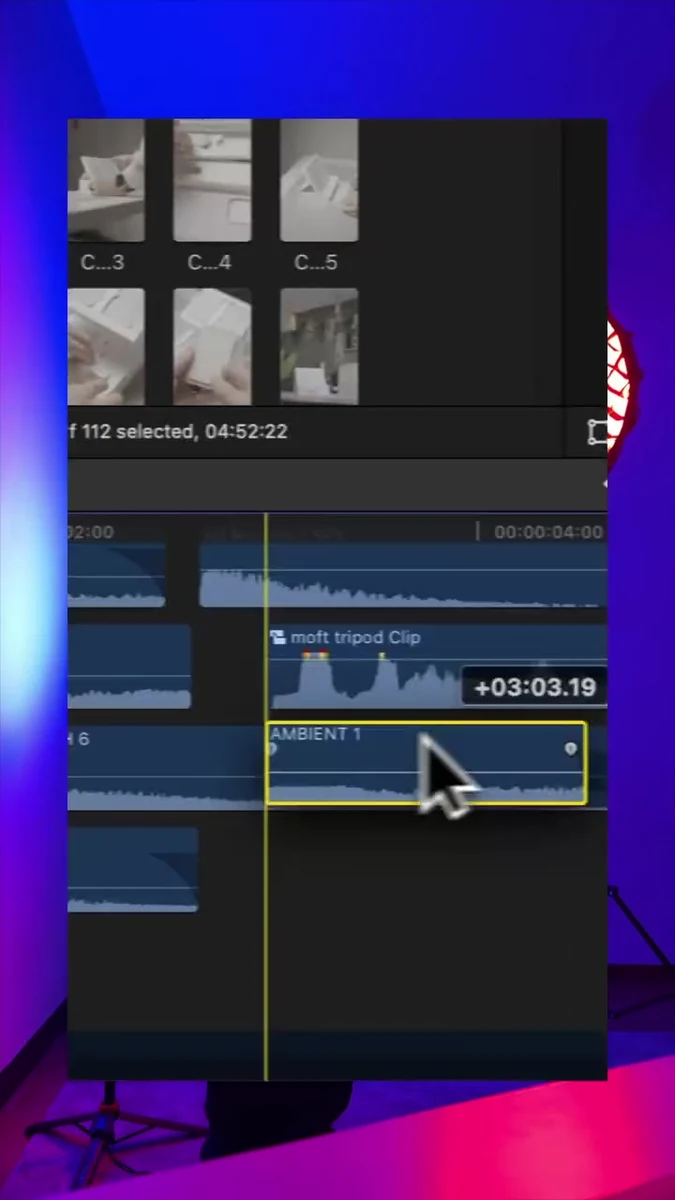Select the thumbnail directly beneath C...5

tap(319, 346)
